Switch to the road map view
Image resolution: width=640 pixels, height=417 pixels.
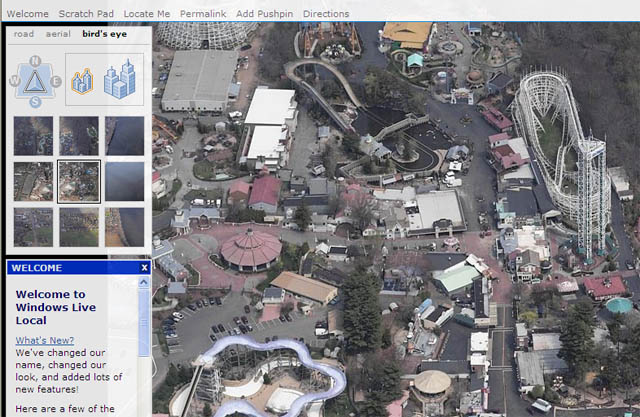24,34
